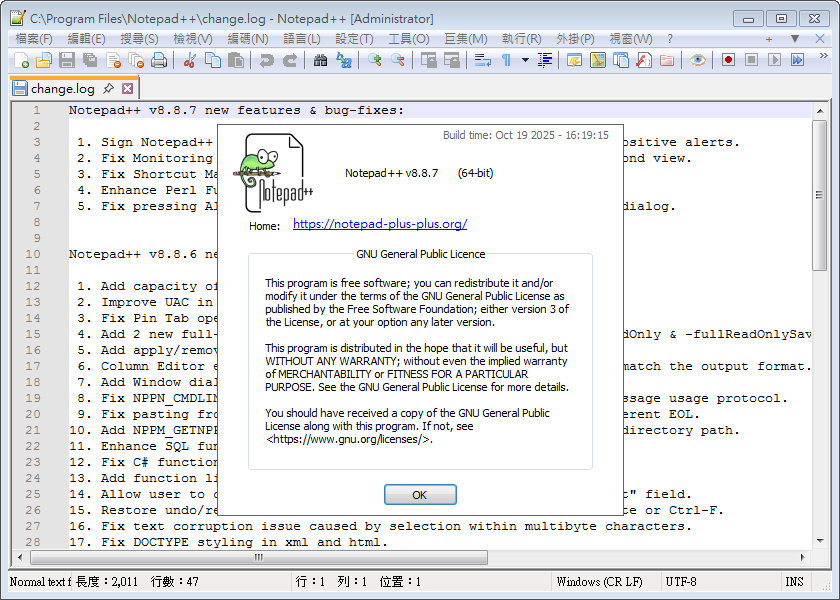Open the 編輯(E) menu
Screen dimensions: 840x600
pyautogui.click(x=87, y=39)
